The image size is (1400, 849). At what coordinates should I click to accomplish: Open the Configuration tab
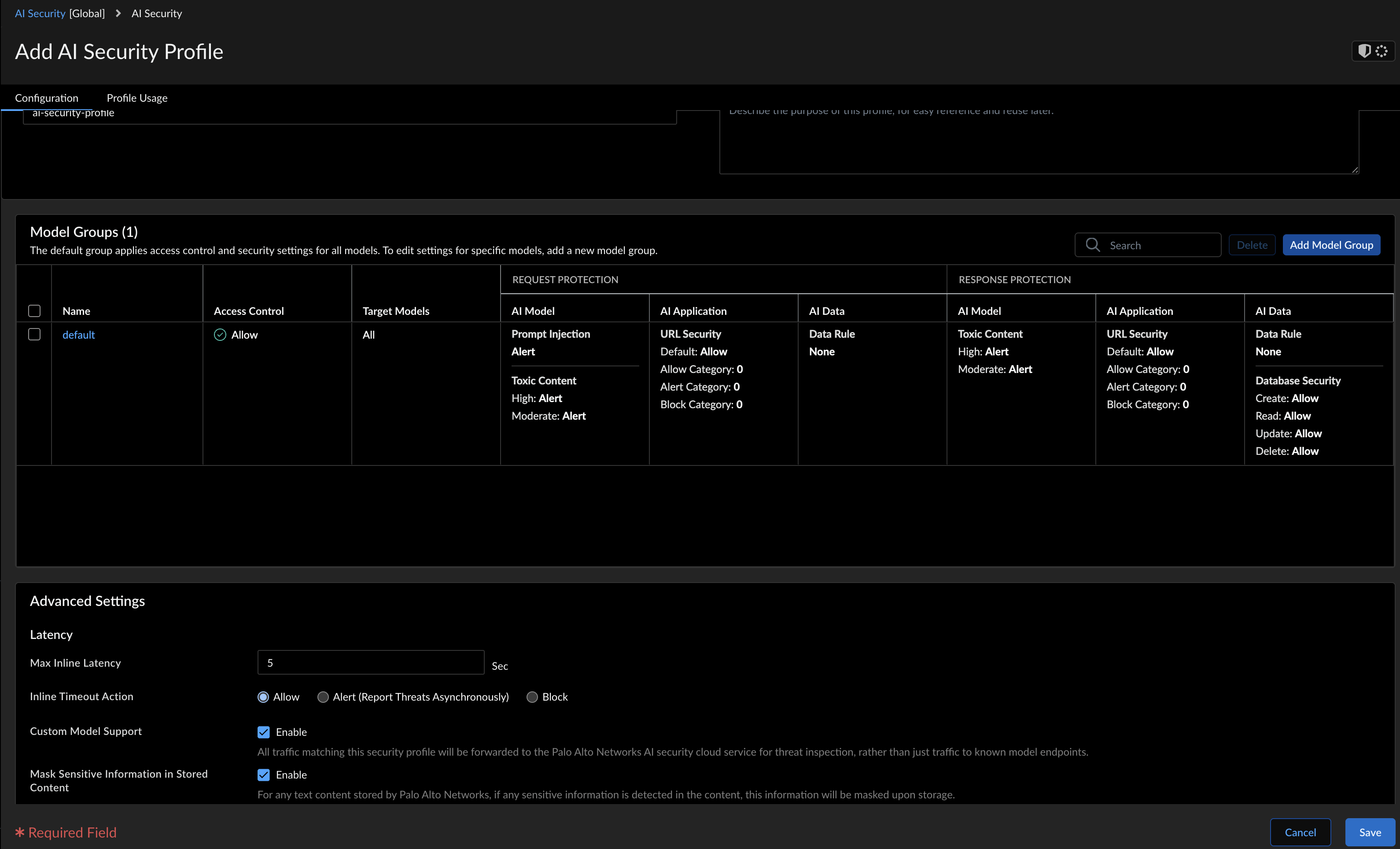point(47,98)
